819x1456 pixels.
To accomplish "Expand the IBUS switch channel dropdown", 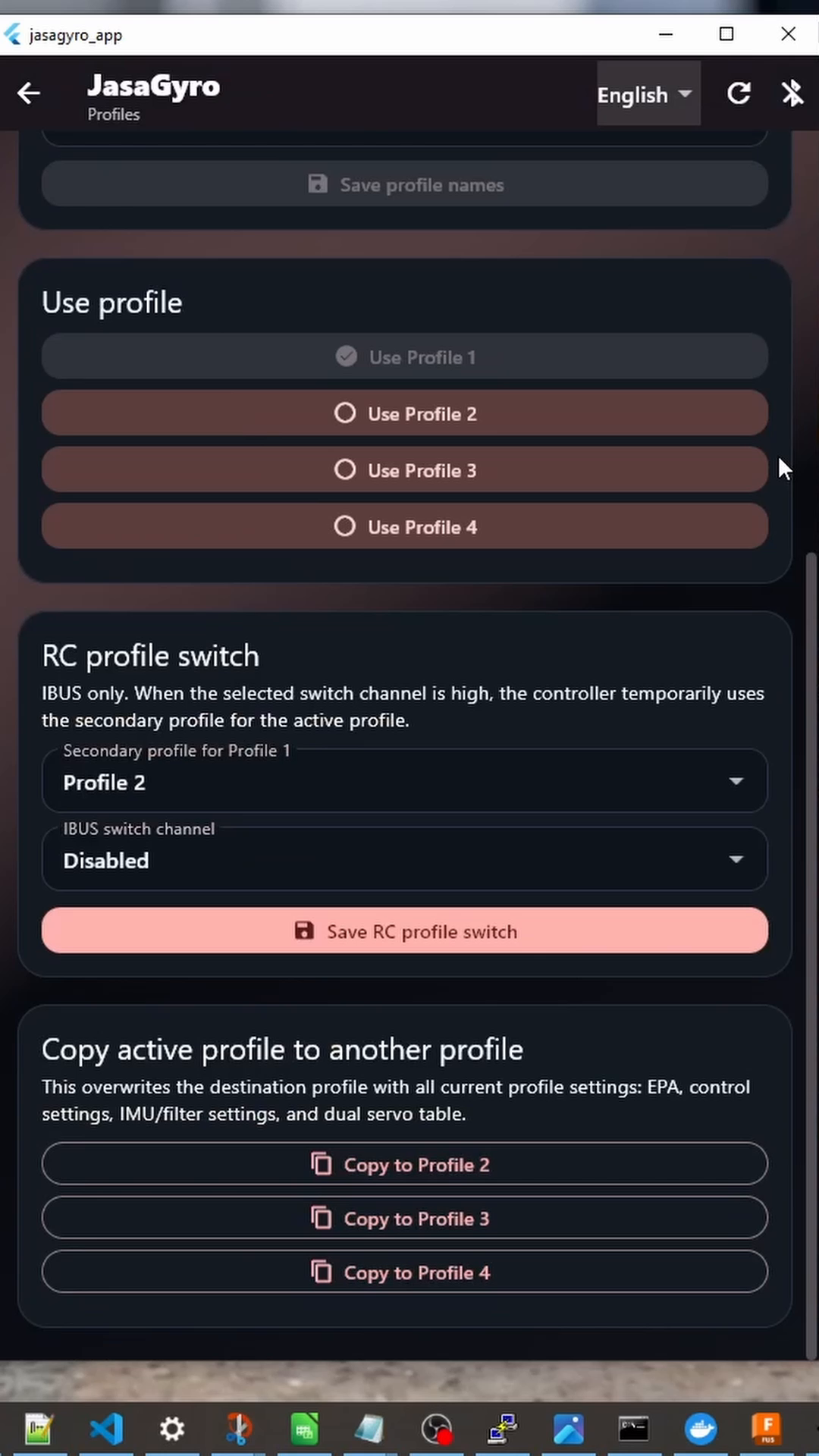I will (405, 859).
